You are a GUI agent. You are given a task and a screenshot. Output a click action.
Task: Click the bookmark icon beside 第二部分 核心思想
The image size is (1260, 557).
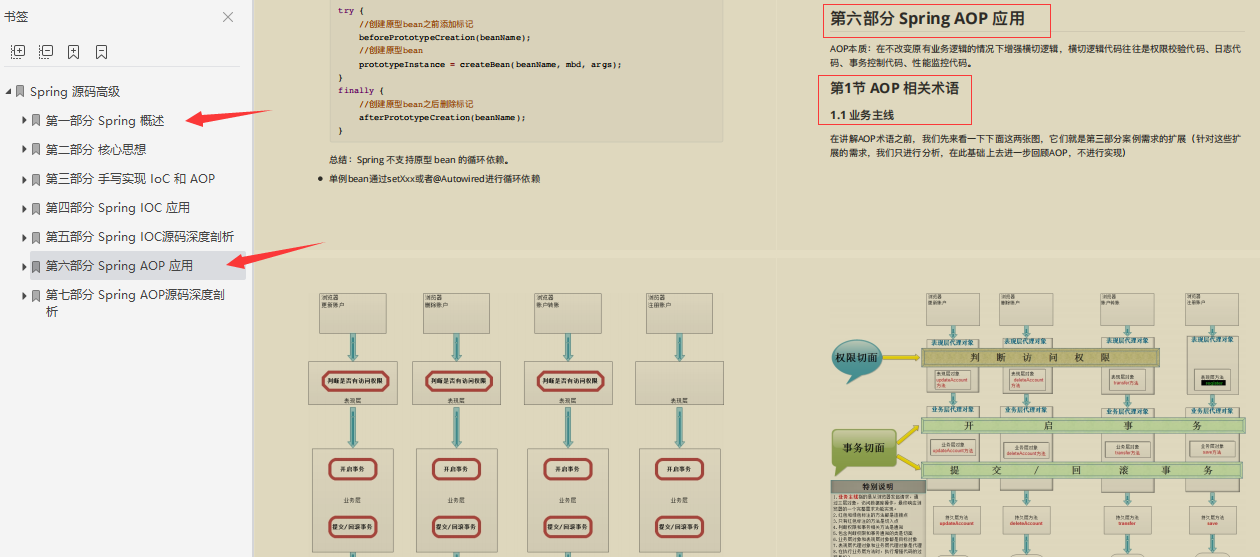point(36,149)
